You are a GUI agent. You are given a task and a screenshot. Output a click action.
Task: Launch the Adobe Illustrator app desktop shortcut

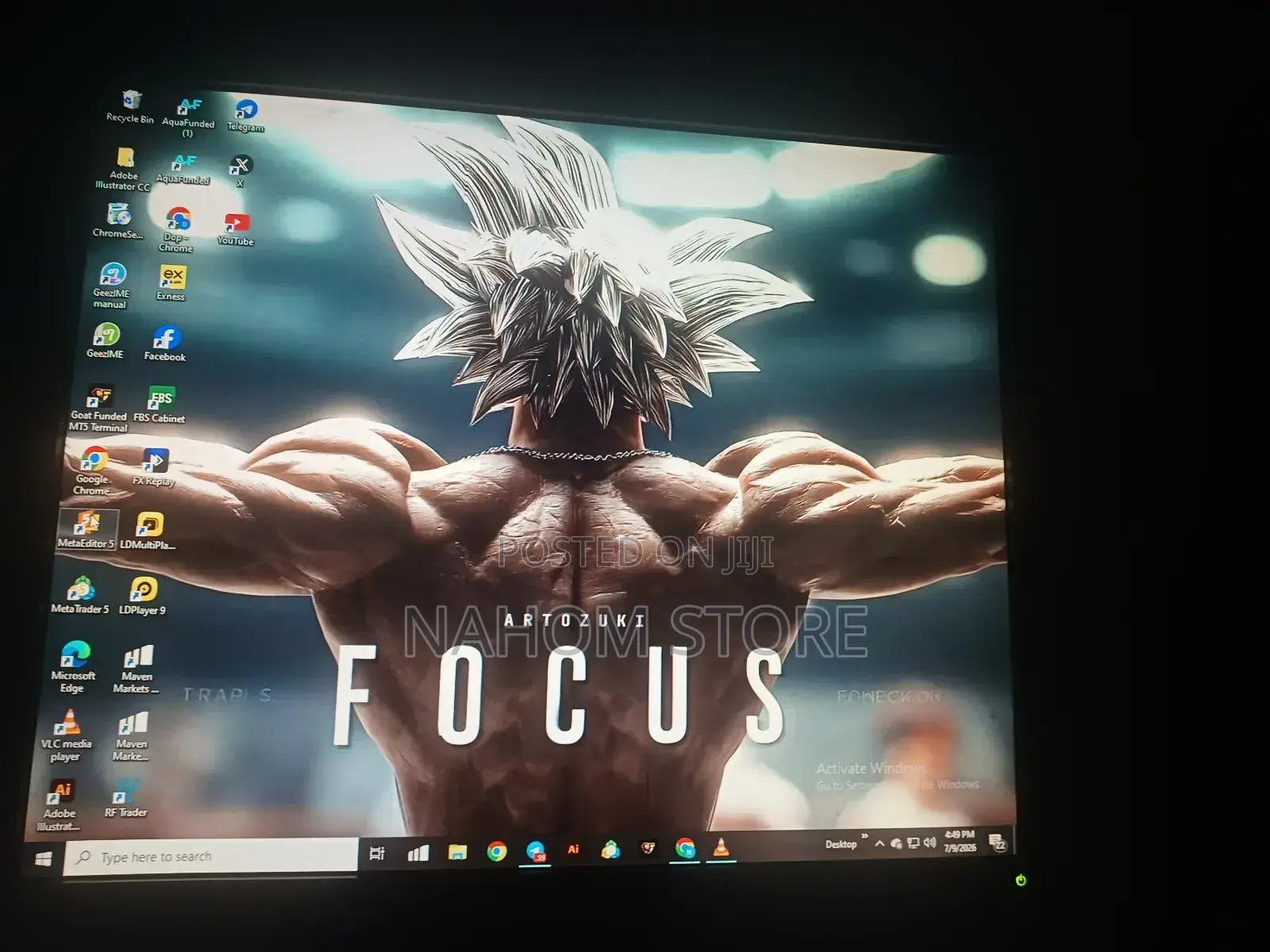point(60,806)
